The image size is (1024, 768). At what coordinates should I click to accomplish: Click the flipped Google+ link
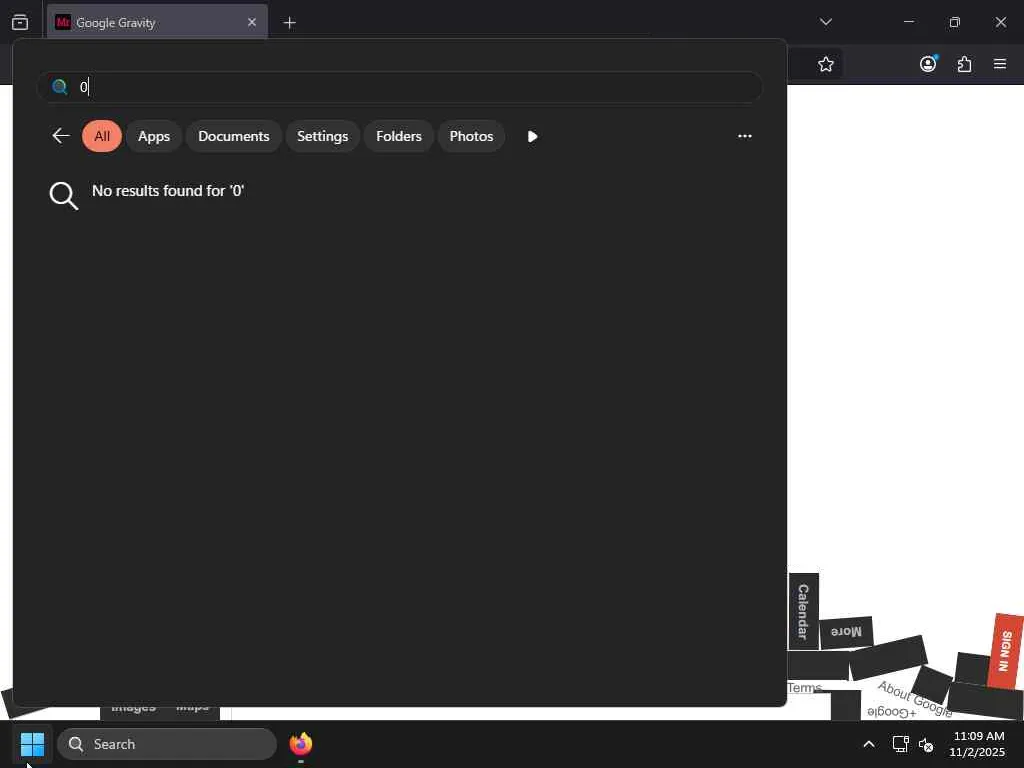pyautogui.click(x=891, y=711)
